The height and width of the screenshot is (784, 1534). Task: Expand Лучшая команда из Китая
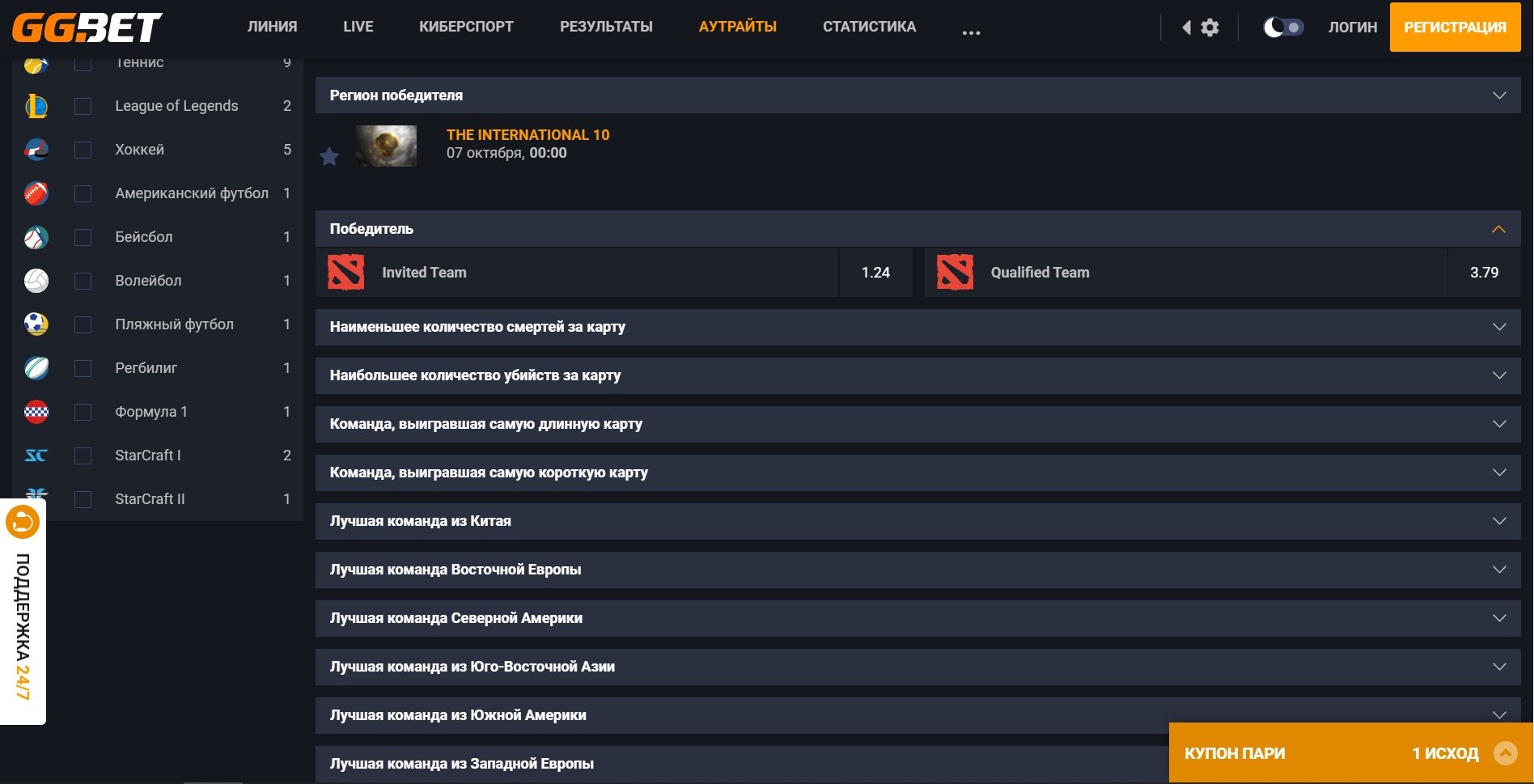(917, 521)
